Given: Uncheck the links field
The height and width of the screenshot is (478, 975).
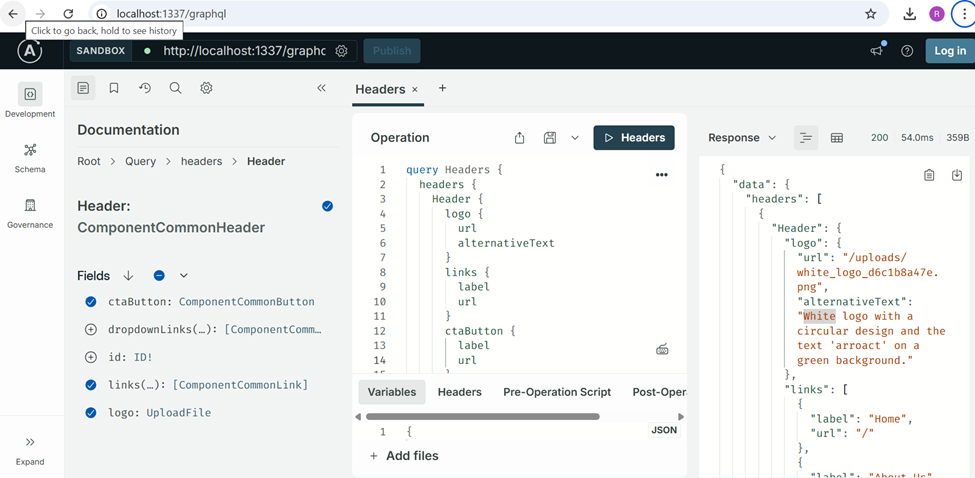Looking at the screenshot, I should 91,385.
